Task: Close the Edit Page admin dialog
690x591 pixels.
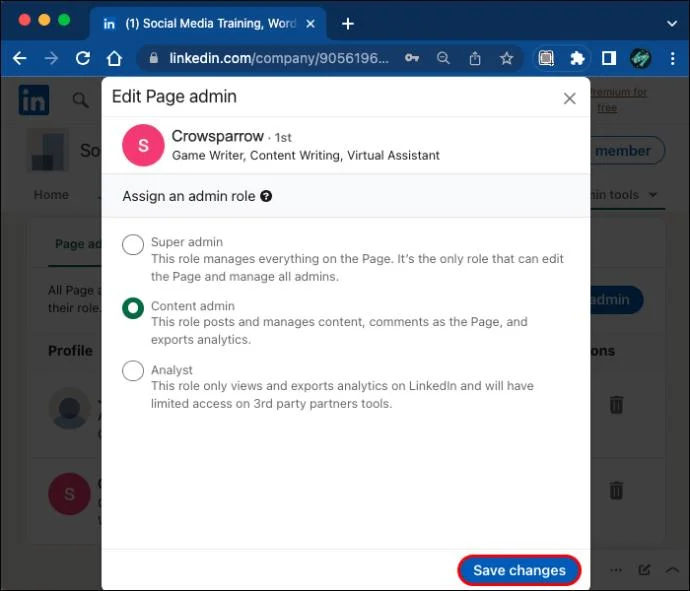Action: tap(570, 98)
